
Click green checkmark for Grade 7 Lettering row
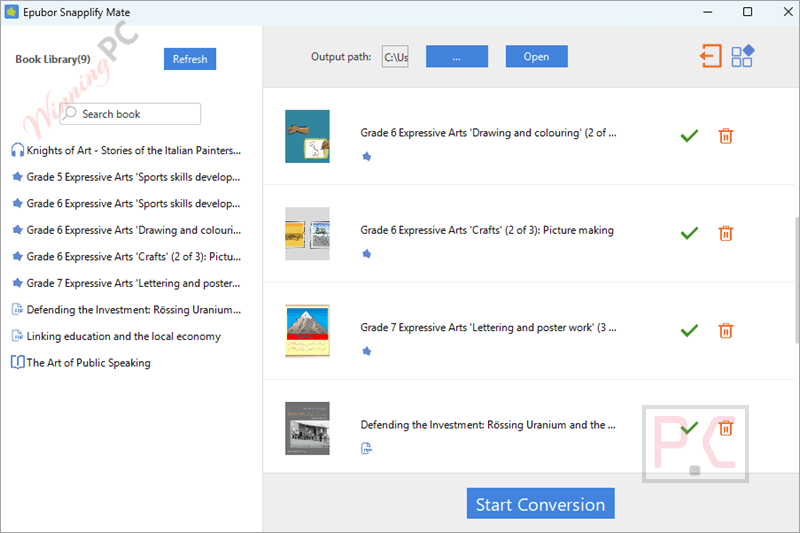[x=689, y=331]
